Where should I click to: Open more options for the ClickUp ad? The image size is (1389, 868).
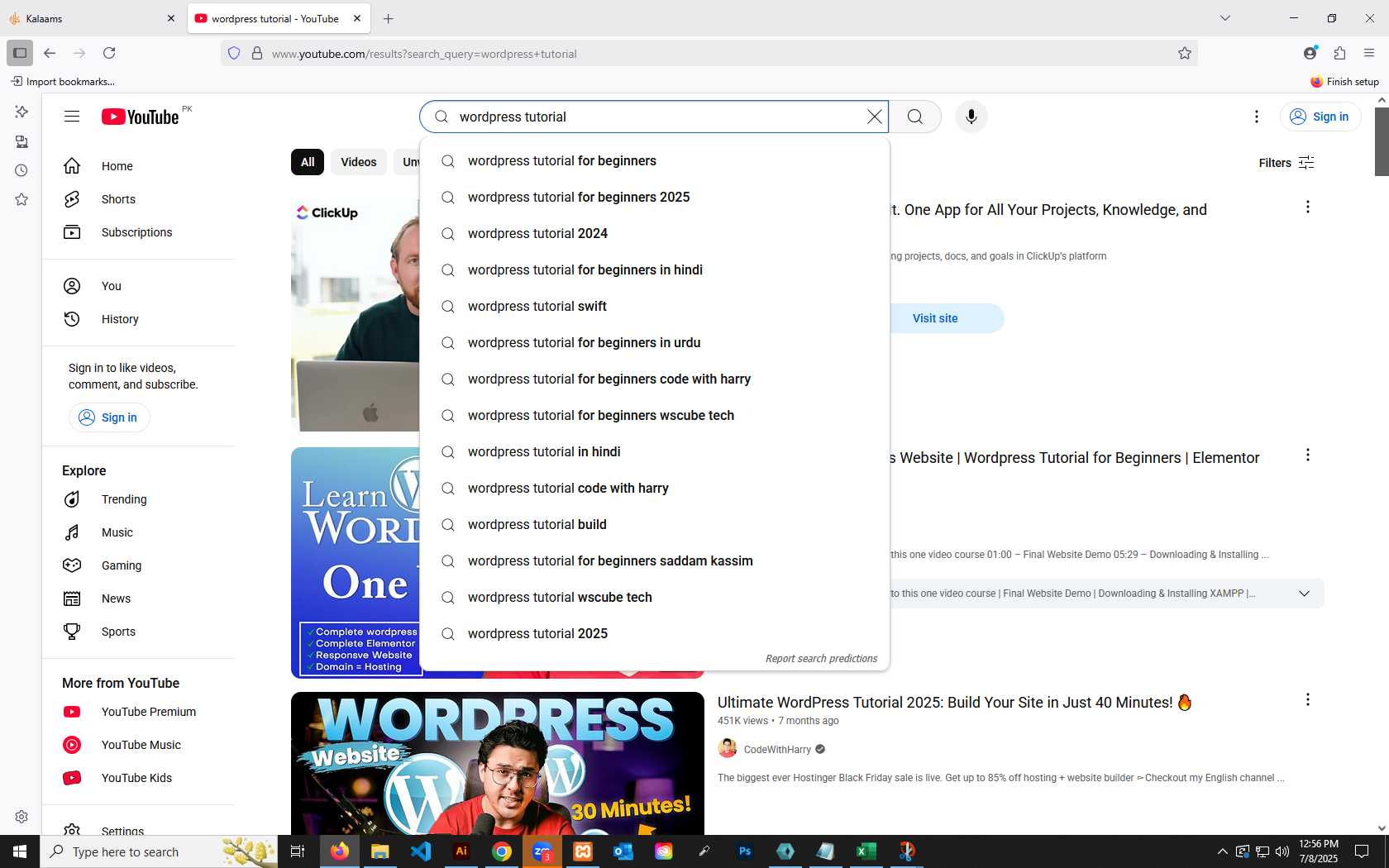coord(1308,207)
